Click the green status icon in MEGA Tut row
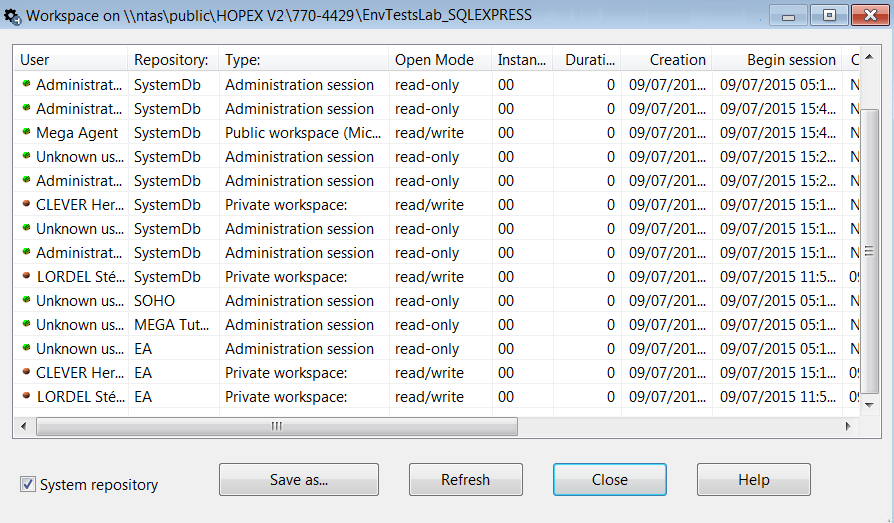 pos(27,324)
